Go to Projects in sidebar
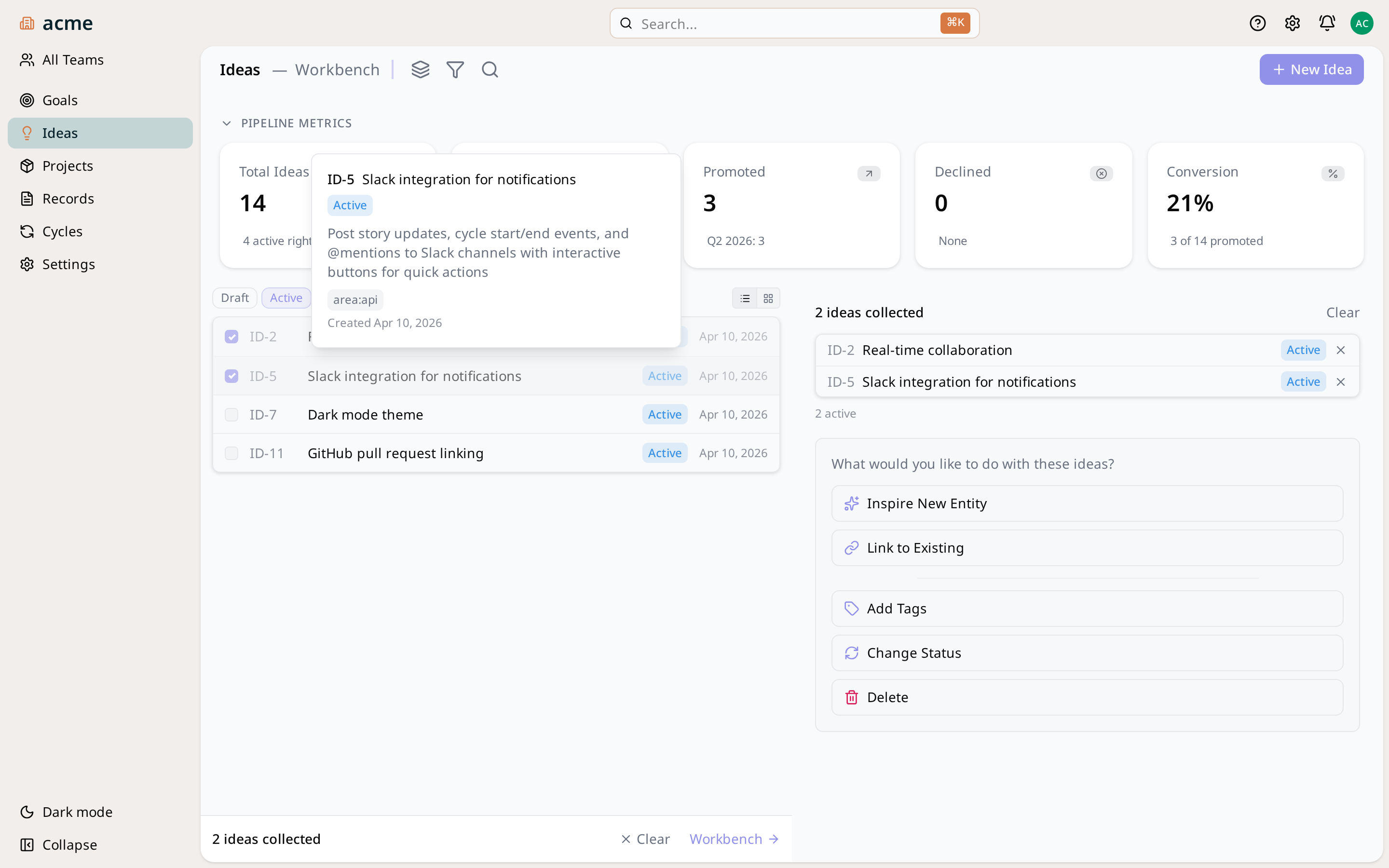The height and width of the screenshot is (868, 1389). point(67,165)
